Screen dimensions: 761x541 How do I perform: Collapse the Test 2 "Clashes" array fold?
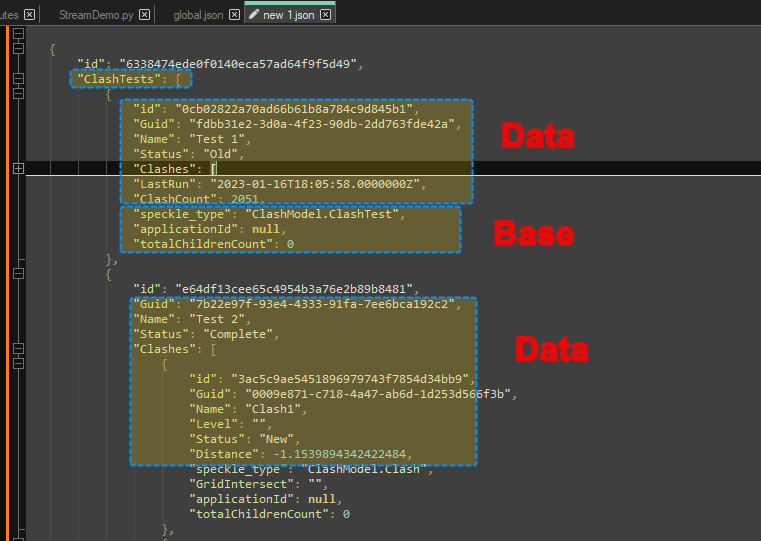18,349
